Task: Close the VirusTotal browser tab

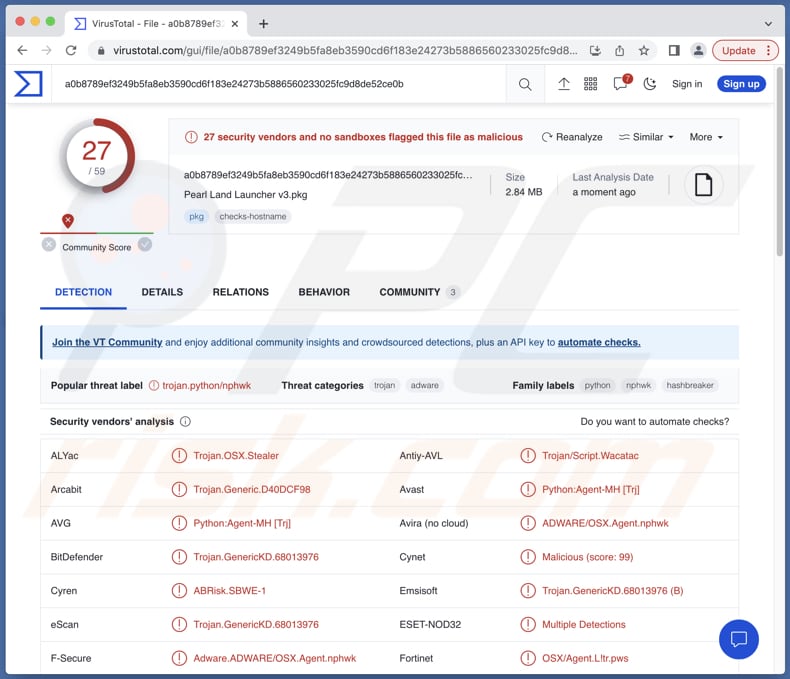Action: tap(235, 24)
